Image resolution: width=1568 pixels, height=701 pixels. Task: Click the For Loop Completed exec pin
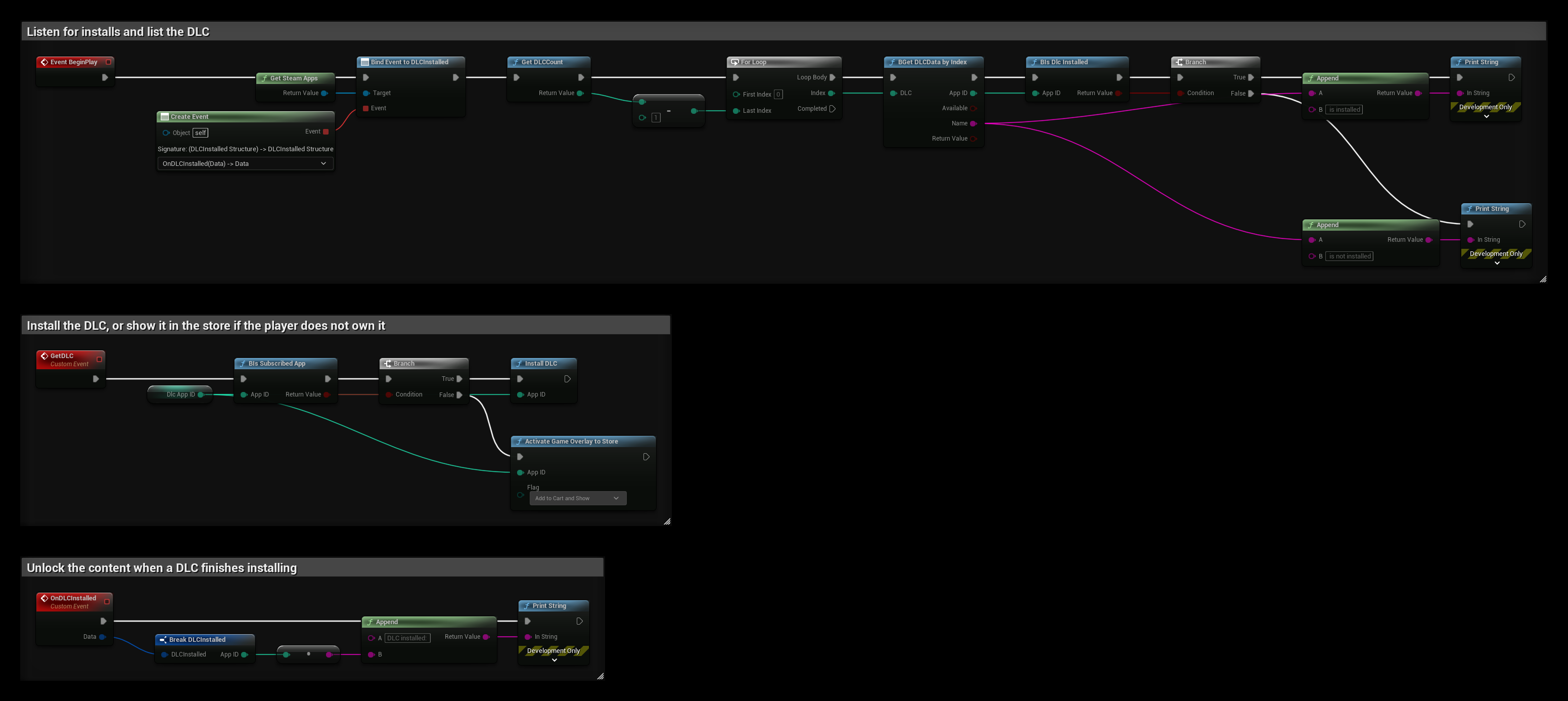[x=832, y=109]
